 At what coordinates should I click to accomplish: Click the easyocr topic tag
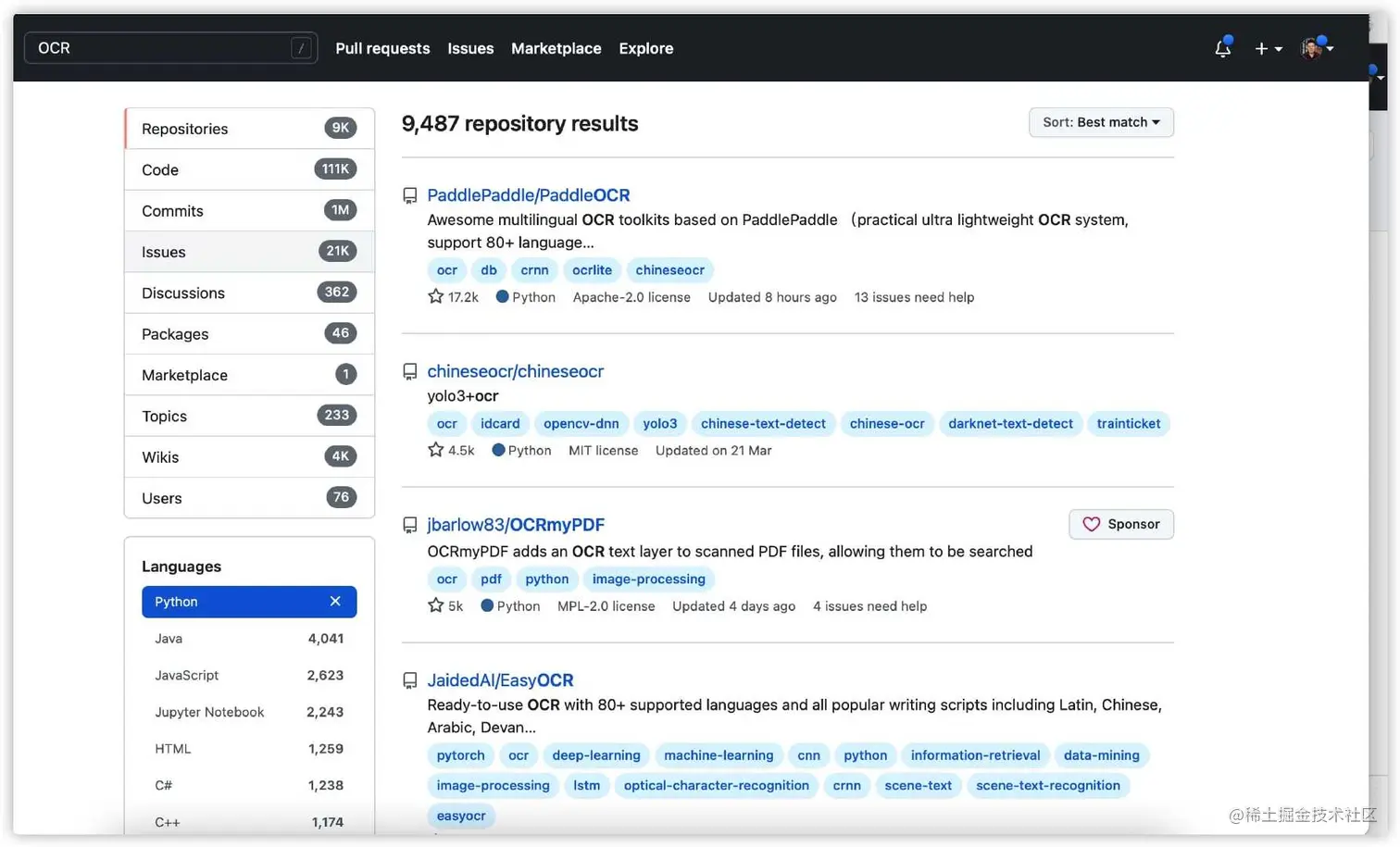[x=461, y=816]
